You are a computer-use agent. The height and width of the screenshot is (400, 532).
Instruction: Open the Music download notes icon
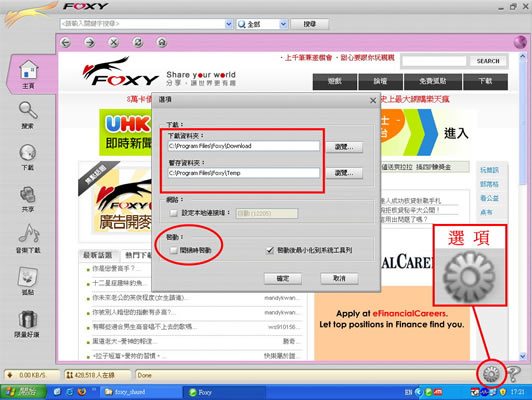[28, 239]
